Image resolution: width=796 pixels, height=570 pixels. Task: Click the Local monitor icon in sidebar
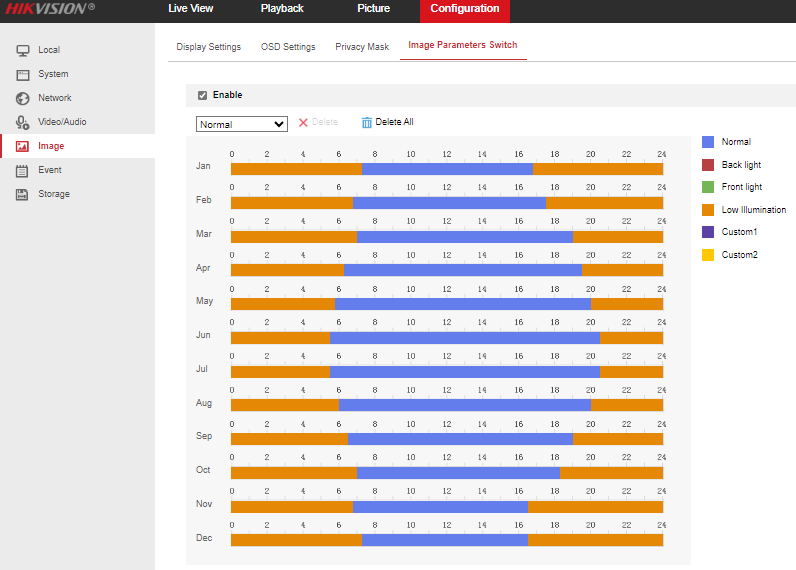coord(22,50)
